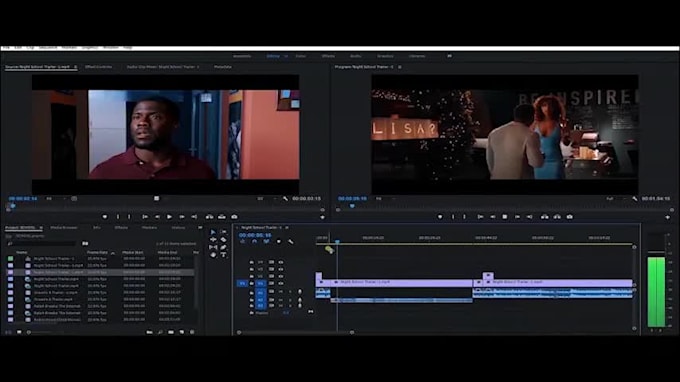The height and width of the screenshot is (382, 680).
Task: Step forward one frame in Source monitor
Action: tap(182, 217)
